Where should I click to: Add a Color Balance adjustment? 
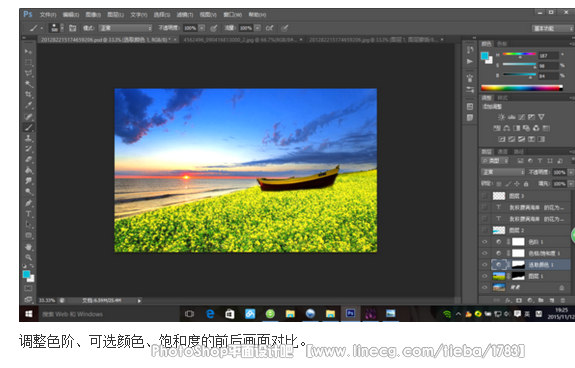(507, 128)
